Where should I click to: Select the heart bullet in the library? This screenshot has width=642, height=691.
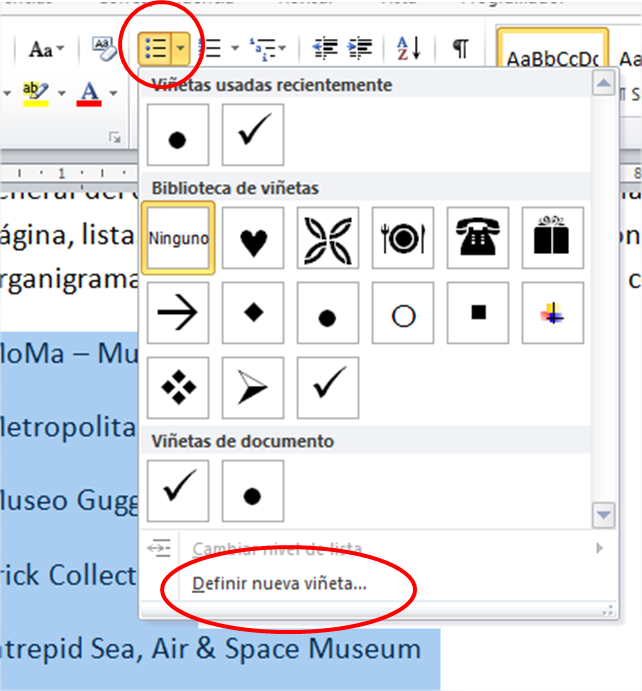(x=253, y=238)
